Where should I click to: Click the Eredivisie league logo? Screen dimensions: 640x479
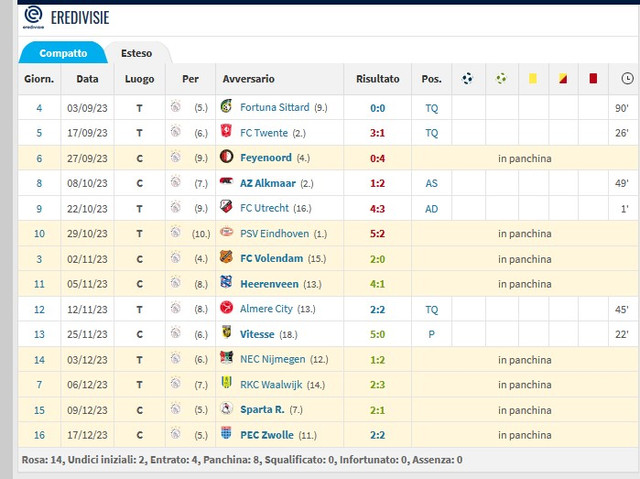(33, 17)
